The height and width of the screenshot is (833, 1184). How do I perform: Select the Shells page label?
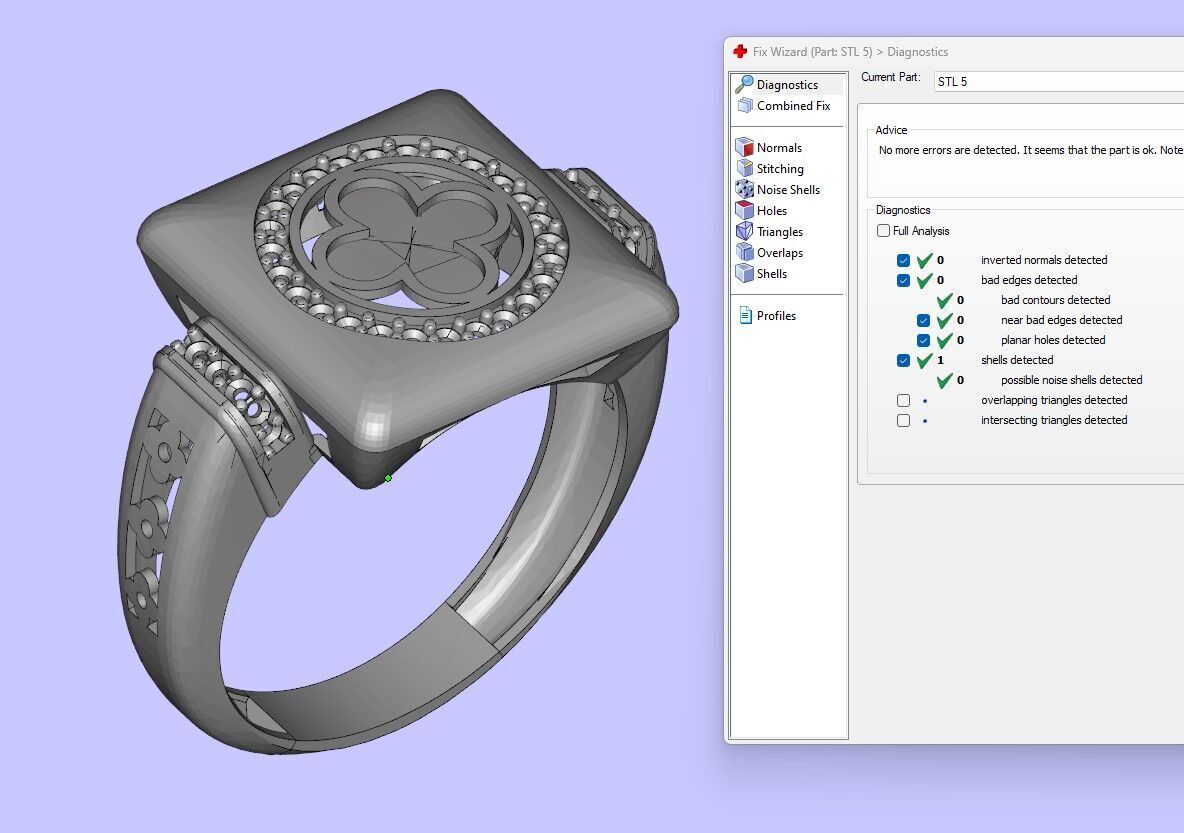[772, 273]
